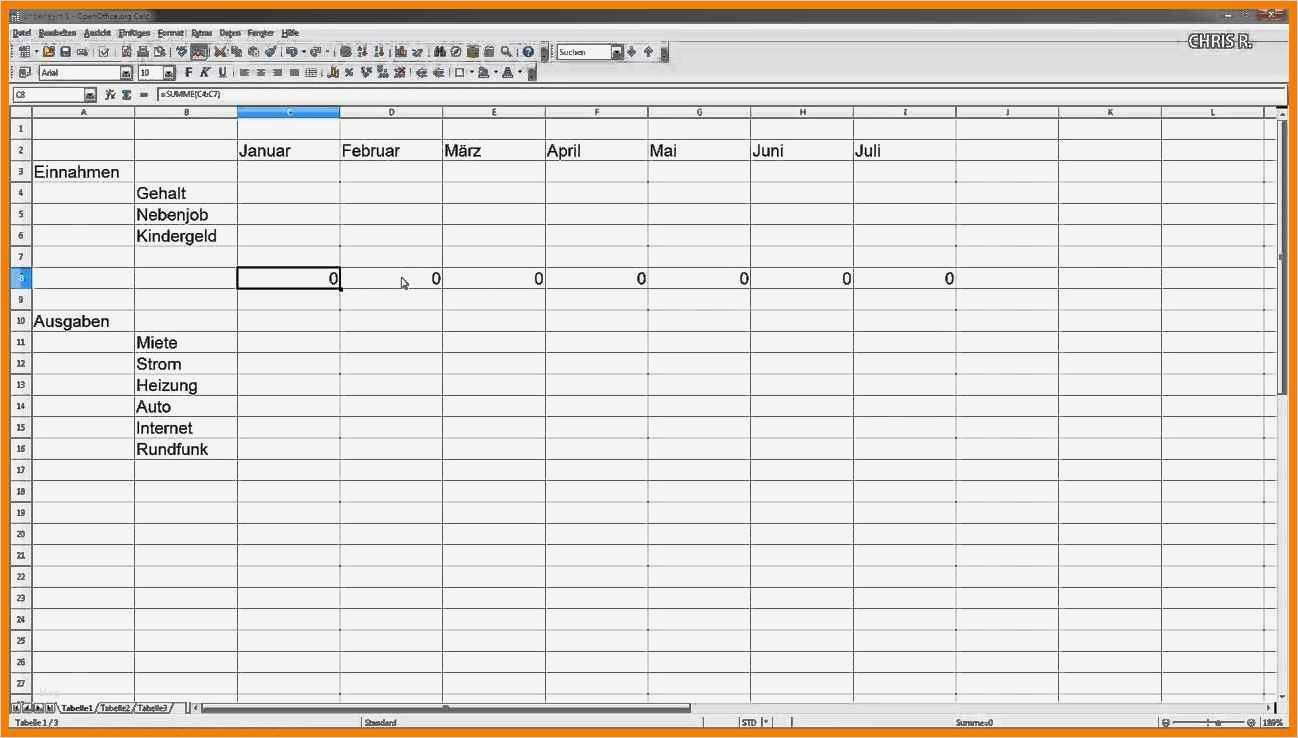Open the Datei menu
1298x738 pixels.
pyautogui.click(x=22, y=33)
